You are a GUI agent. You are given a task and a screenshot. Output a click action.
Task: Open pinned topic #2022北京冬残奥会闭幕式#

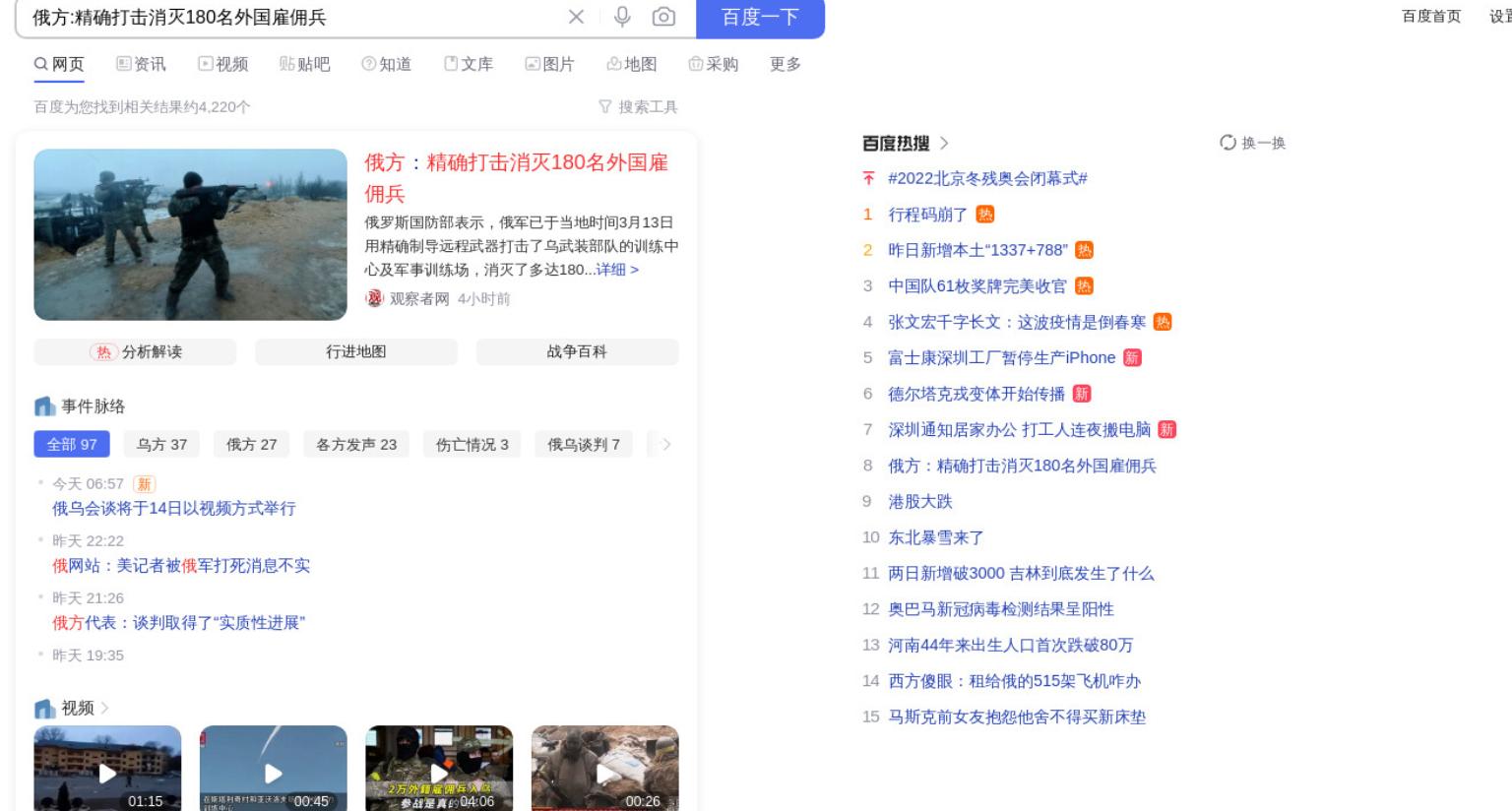(987, 178)
